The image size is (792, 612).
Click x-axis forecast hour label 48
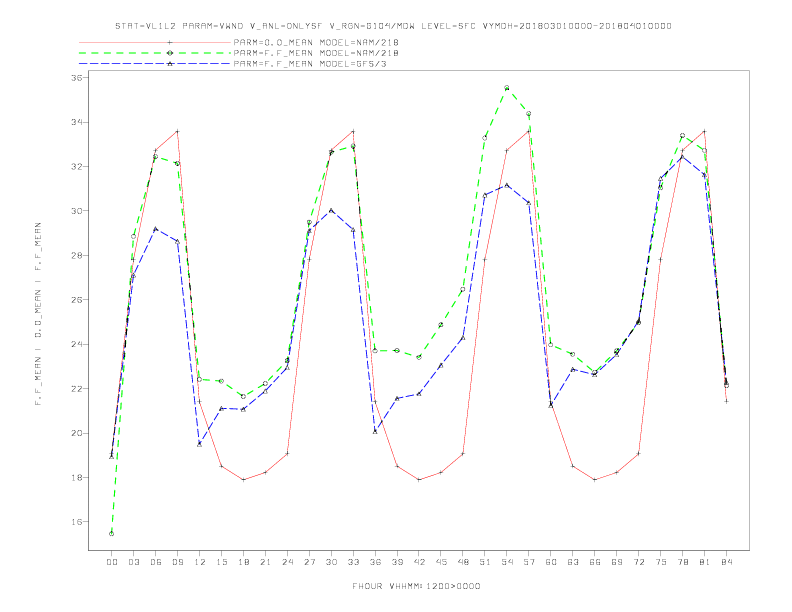[463, 562]
